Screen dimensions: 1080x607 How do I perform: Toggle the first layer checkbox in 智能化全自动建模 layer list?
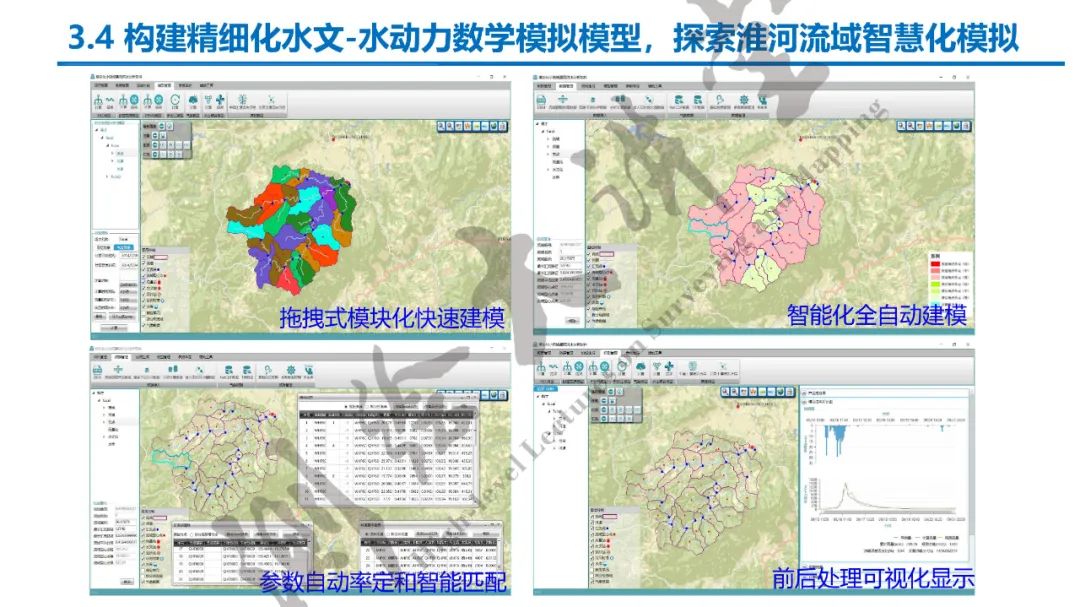(x=589, y=255)
